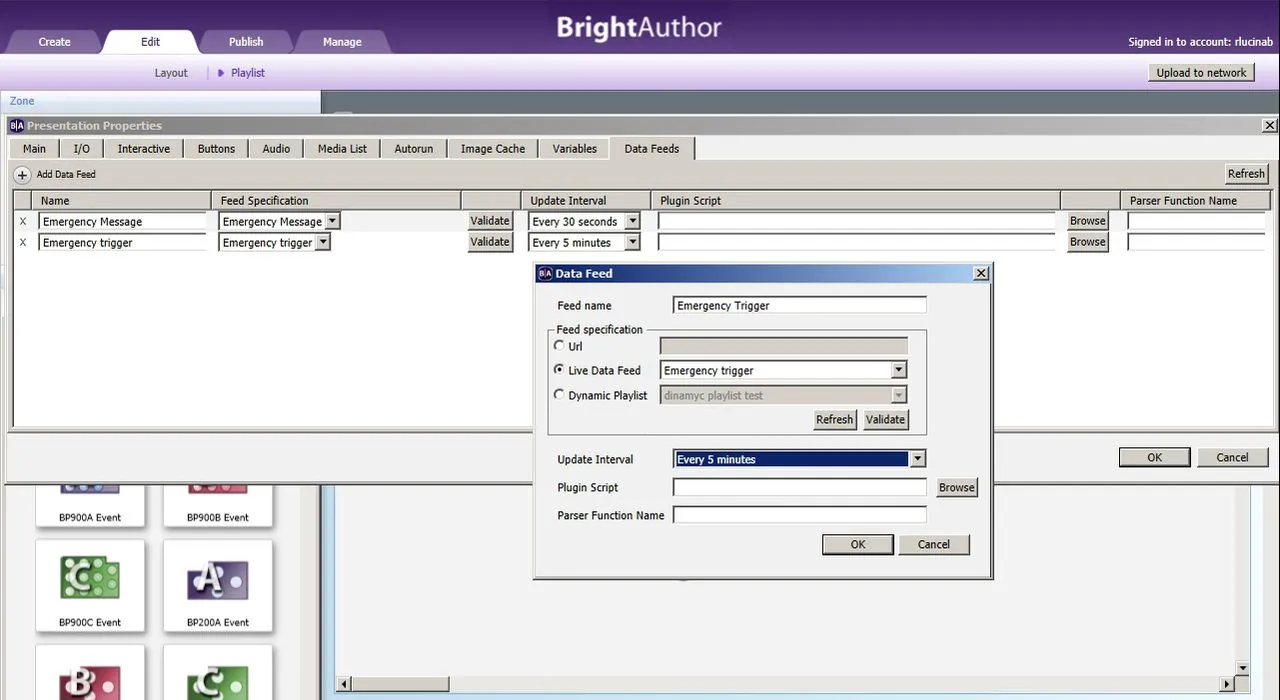The height and width of the screenshot is (700, 1280).
Task: Click OK in Presentation Properties window
Action: pyautogui.click(x=1154, y=458)
